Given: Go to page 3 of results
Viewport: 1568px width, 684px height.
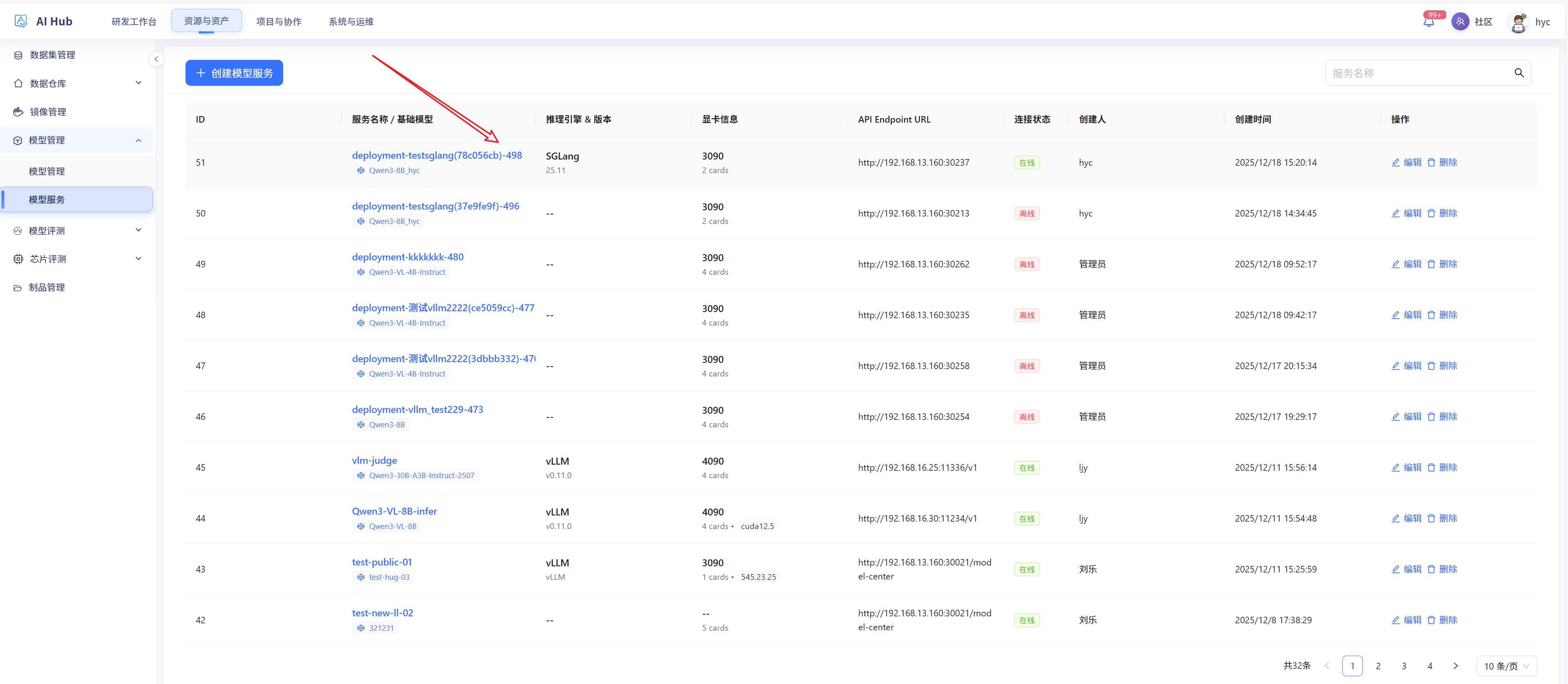Looking at the screenshot, I should coord(1404,666).
